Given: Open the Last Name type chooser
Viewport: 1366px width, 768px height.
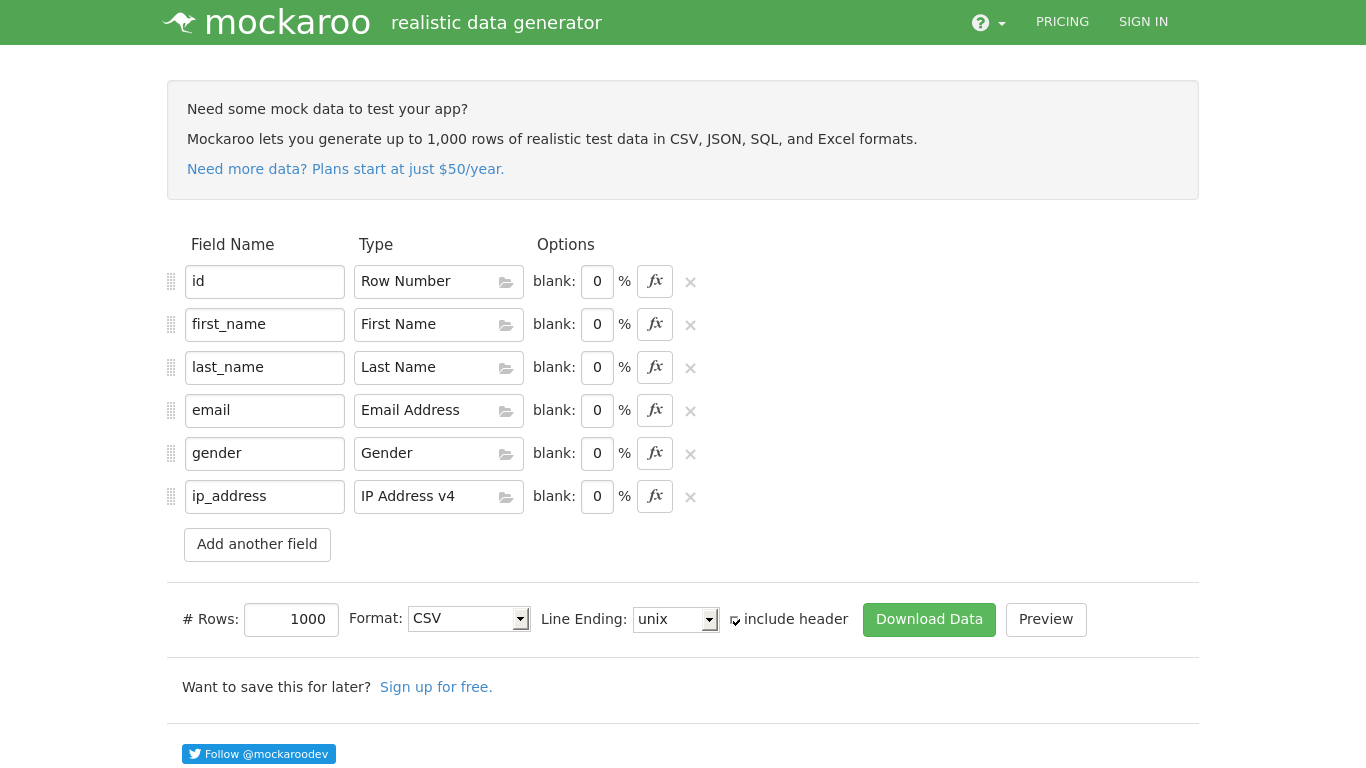Looking at the screenshot, I should coord(439,368).
